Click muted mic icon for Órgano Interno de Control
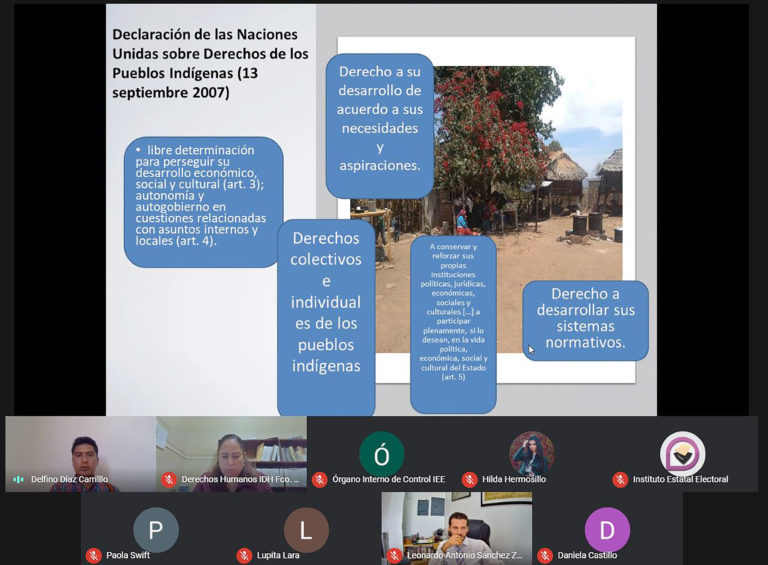Image resolution: width=768 pixels, height=565 pixels. point(319,479)
